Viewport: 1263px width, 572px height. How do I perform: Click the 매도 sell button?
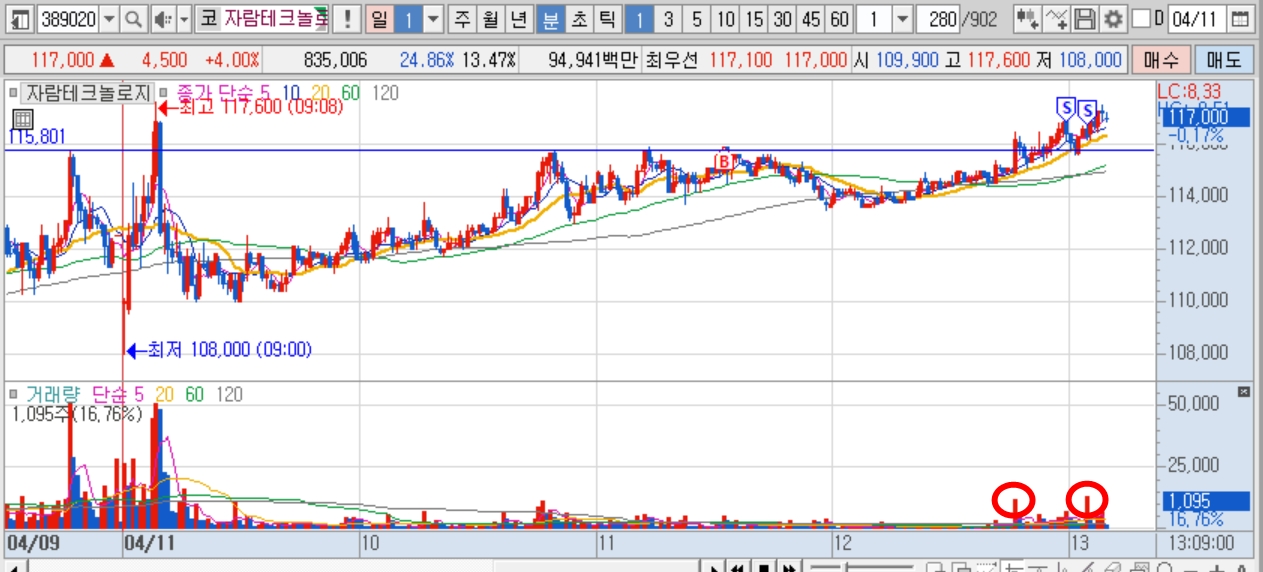[1224, 60]
